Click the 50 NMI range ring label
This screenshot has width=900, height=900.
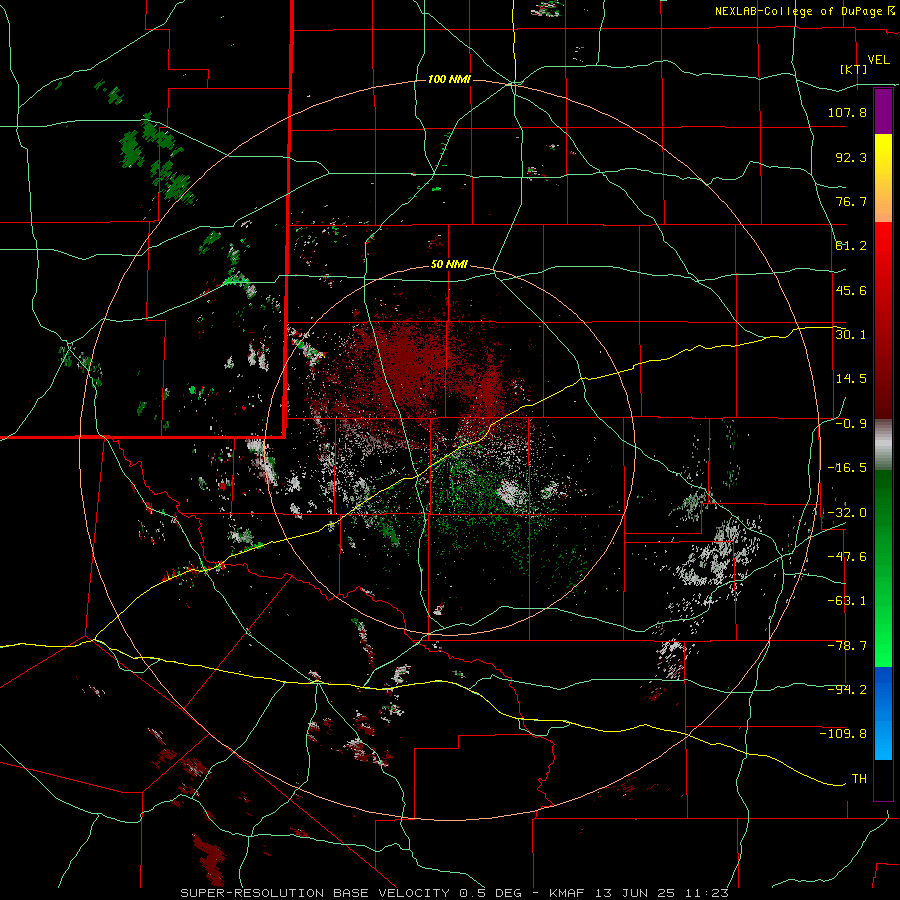449,265
